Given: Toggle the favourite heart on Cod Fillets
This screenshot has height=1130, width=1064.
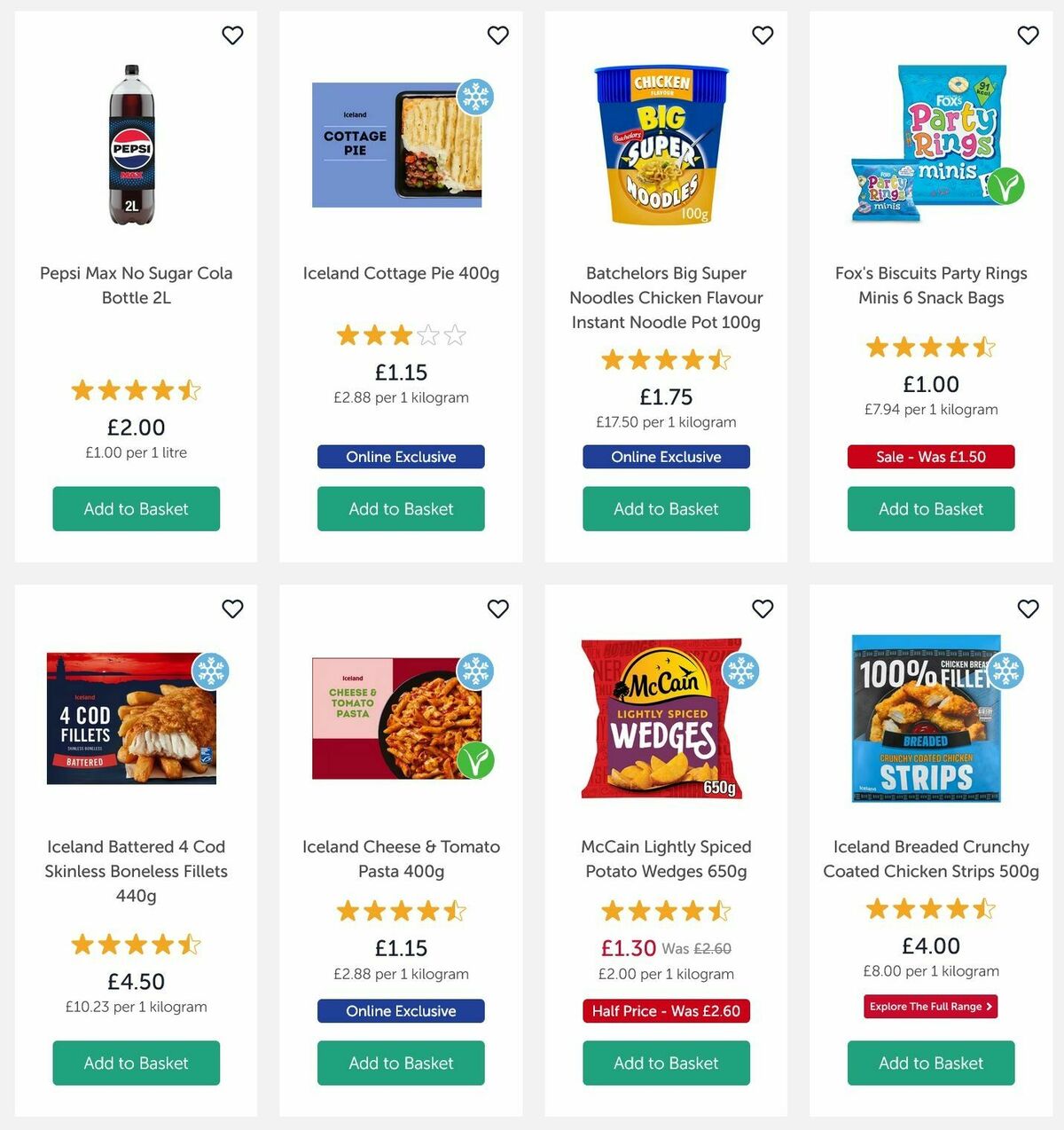Looking at the screenshot, I should (x=232, y=609).
